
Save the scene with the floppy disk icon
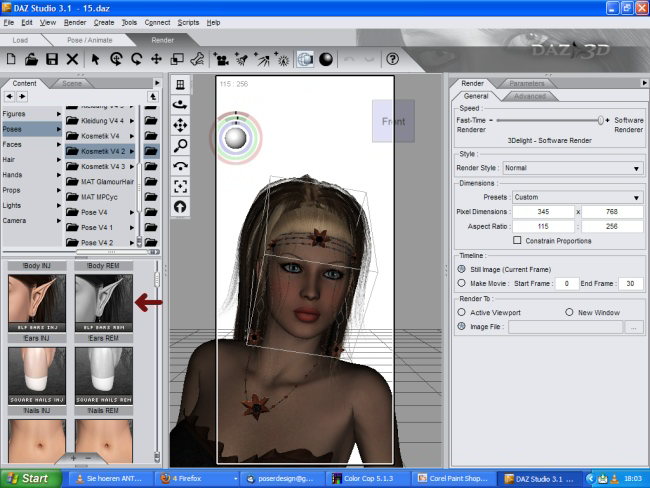pyautogui.click(x=52, y=59)
